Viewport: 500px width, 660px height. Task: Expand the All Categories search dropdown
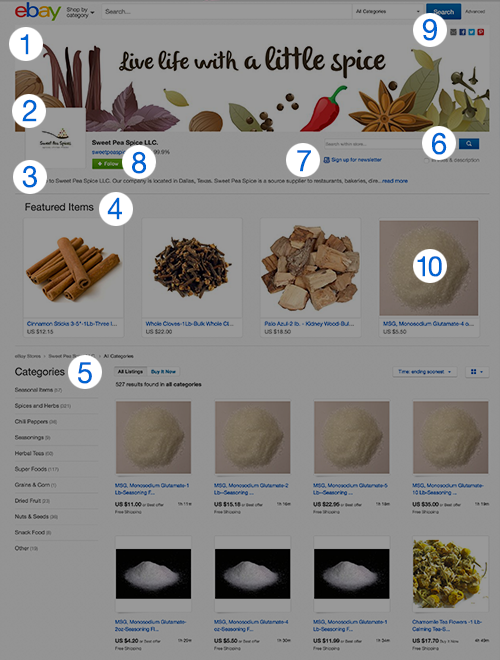point(387,12)
